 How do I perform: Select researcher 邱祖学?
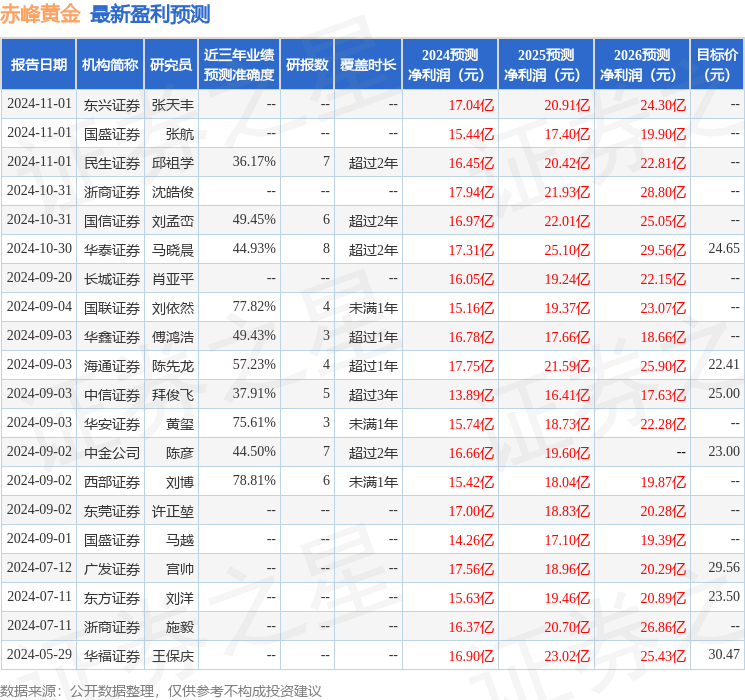(172, 163)
